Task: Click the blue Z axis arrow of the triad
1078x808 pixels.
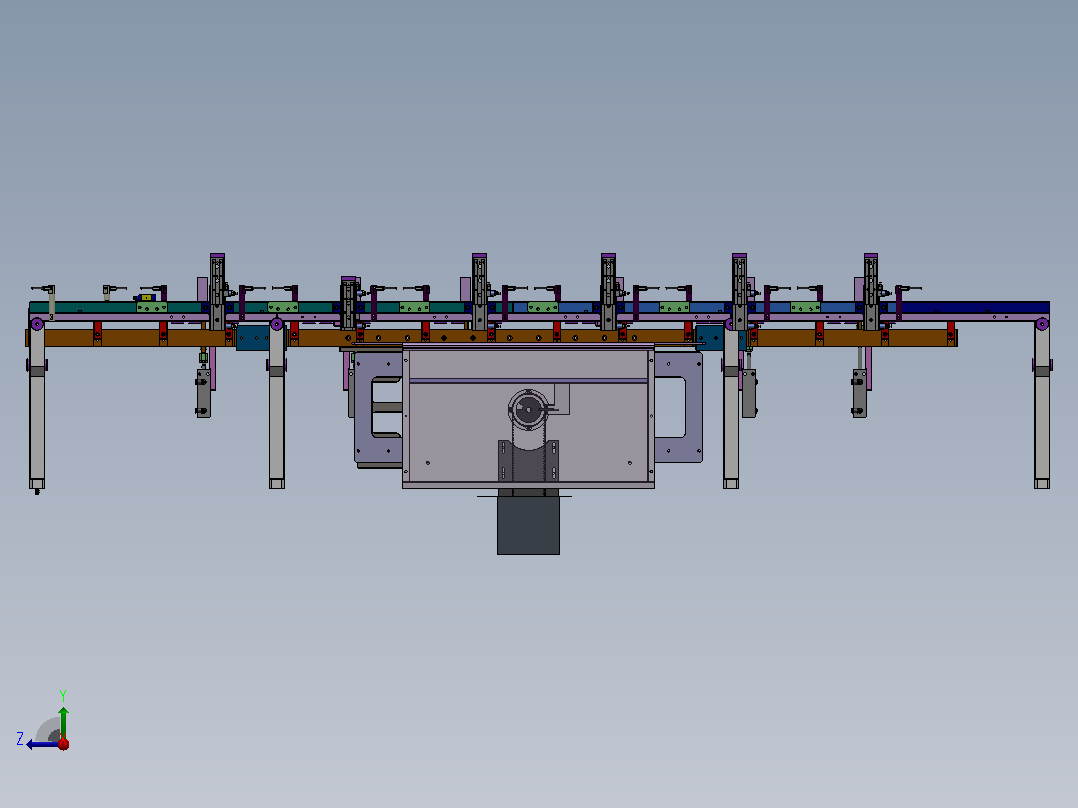Action: [x=41, y=744]
